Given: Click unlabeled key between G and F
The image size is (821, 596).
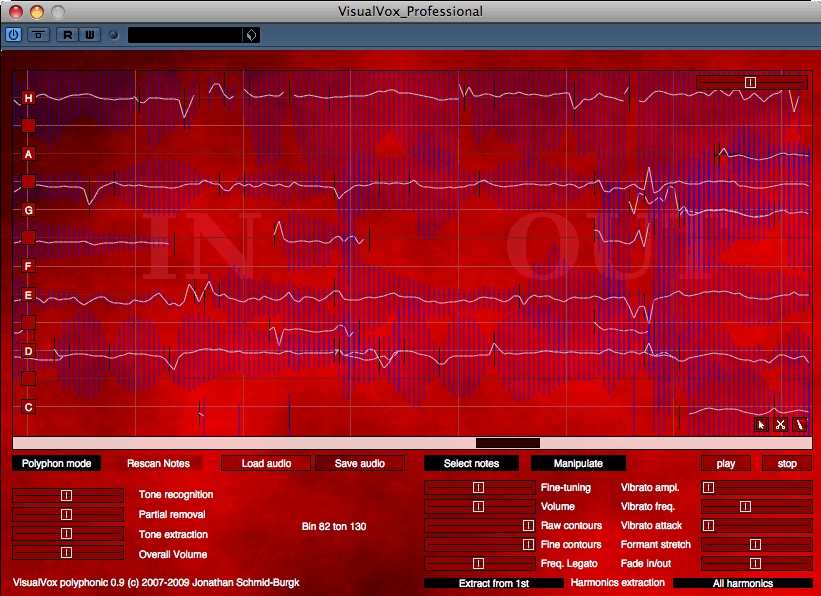Looking at the screenshot, I should click(28, 238).
